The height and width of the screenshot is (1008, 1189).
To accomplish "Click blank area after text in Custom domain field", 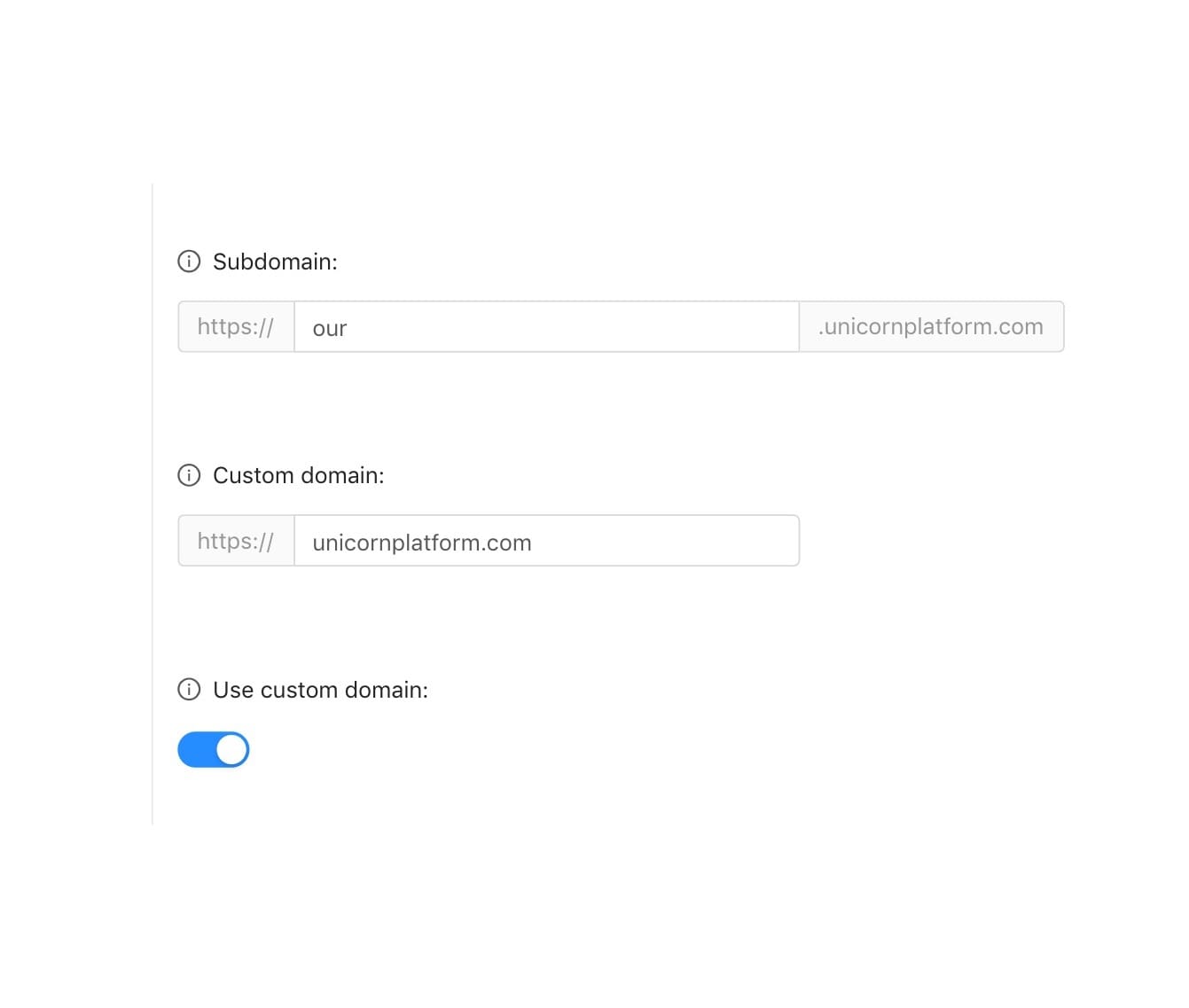I will point(665,542).
